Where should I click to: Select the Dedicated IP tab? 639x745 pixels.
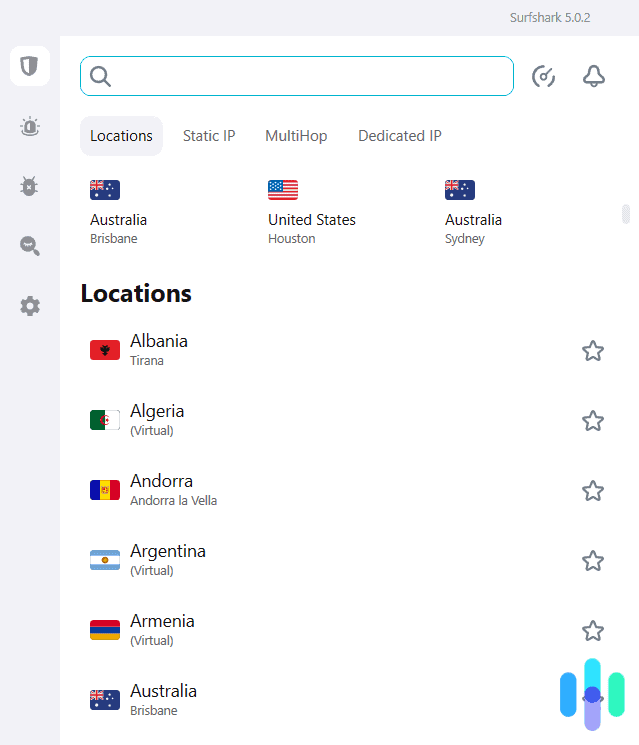400,136
